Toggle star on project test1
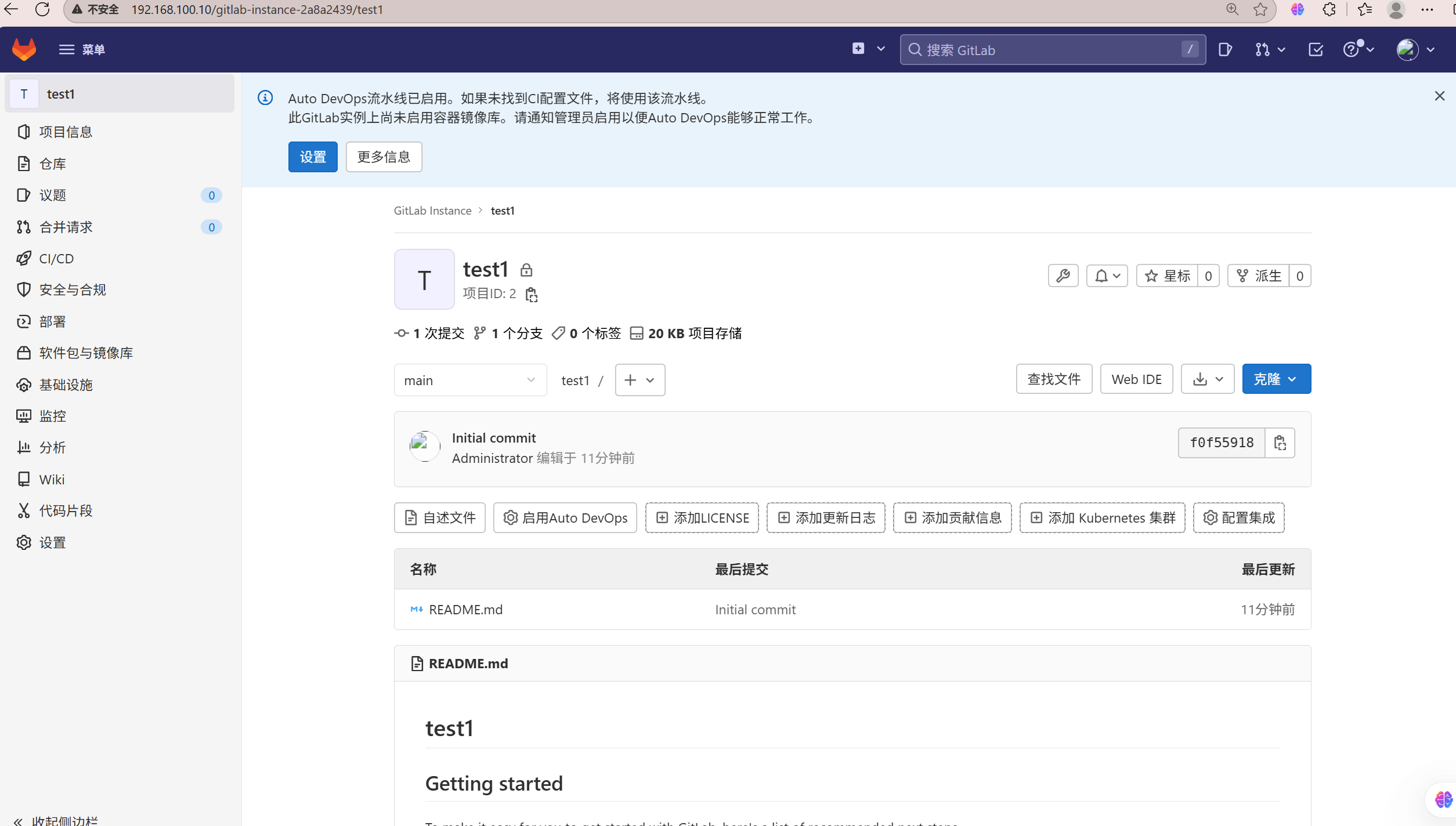 click(x=1167, y=276)
